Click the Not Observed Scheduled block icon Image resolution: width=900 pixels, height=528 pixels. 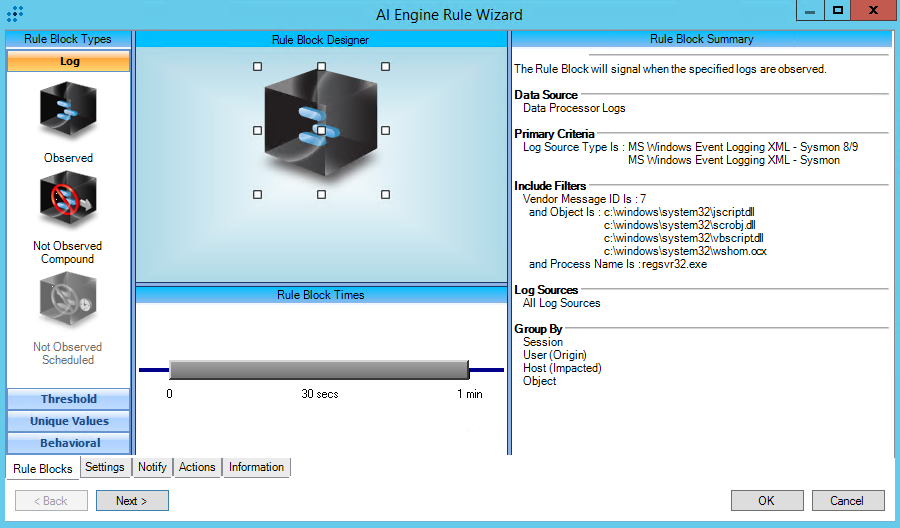click(68, 304)
